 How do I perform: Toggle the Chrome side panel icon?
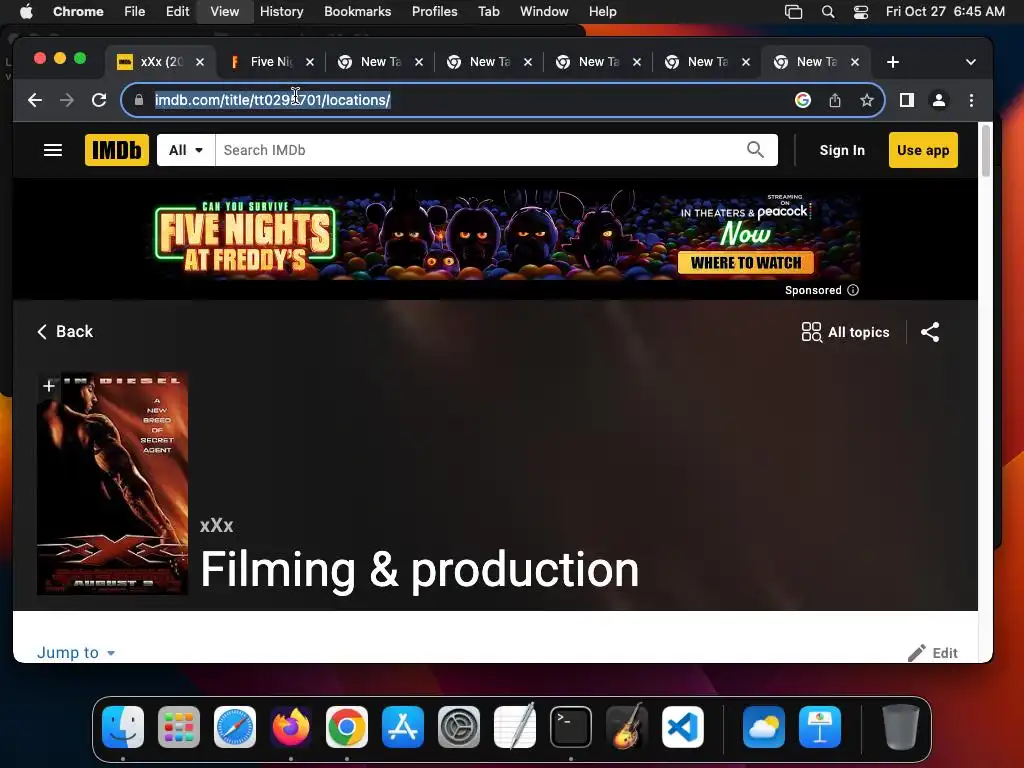coord(906,100)
